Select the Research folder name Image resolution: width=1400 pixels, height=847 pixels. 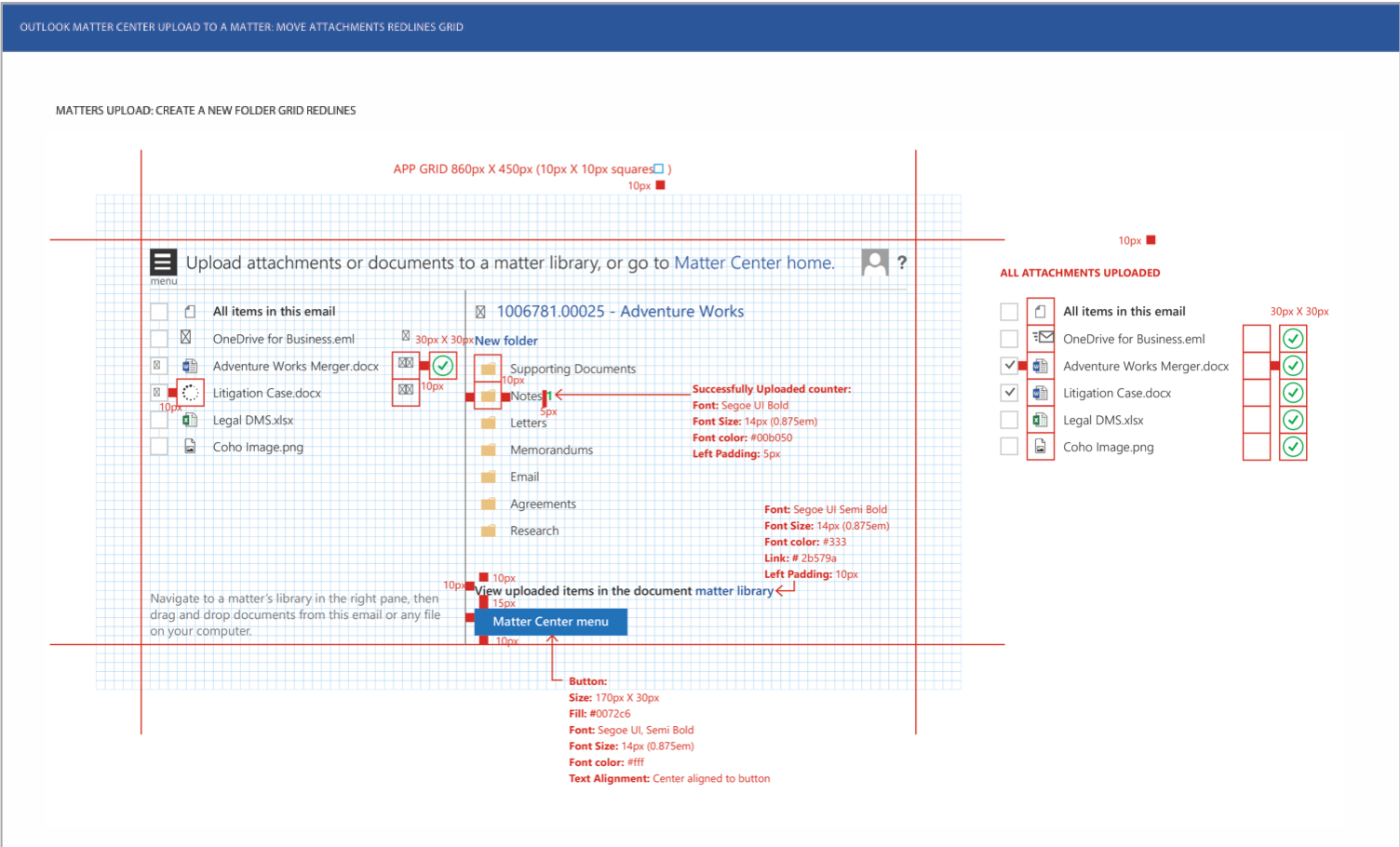534,531
